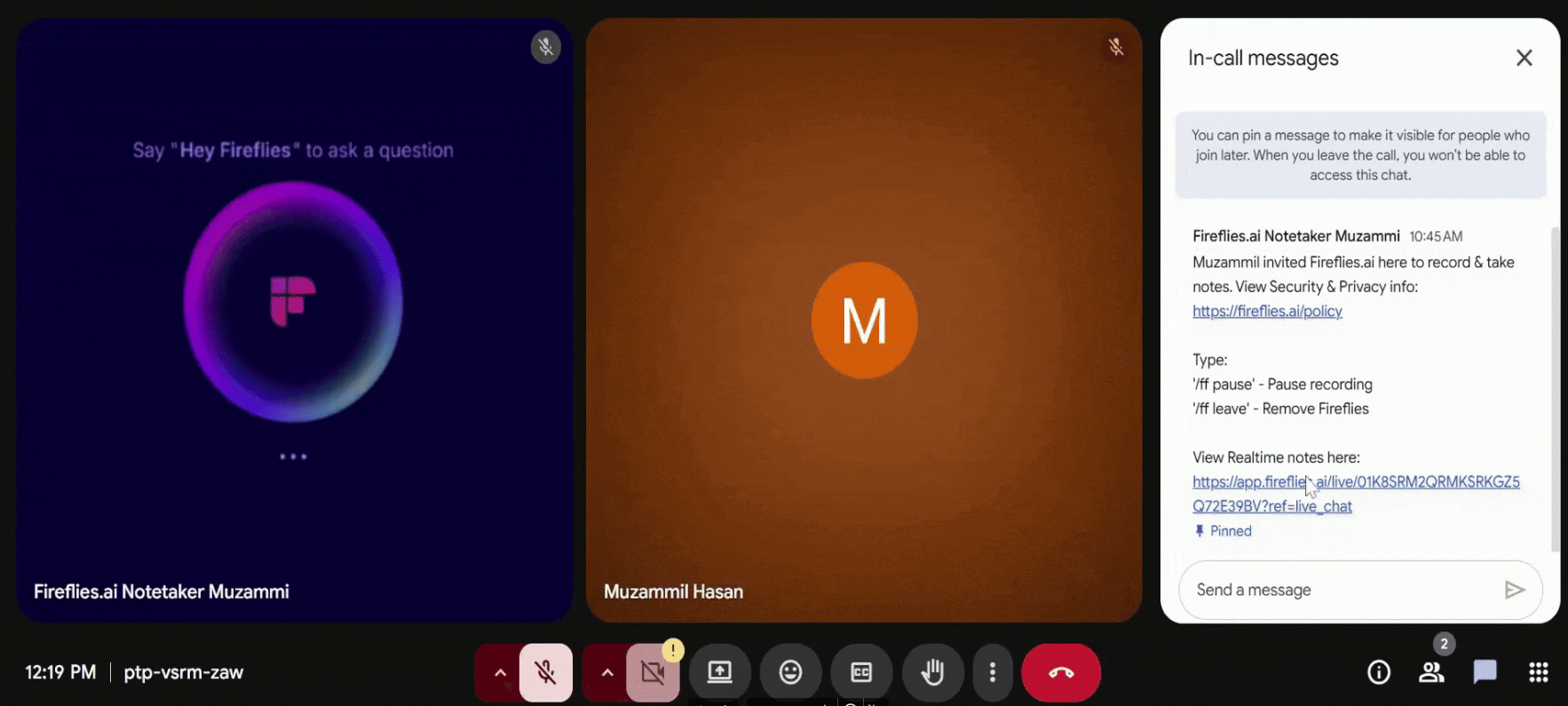Expand video settings arrow beside camera
Image resolution: width=1568 pixels, height=706 pixels.
coord(607,672)
